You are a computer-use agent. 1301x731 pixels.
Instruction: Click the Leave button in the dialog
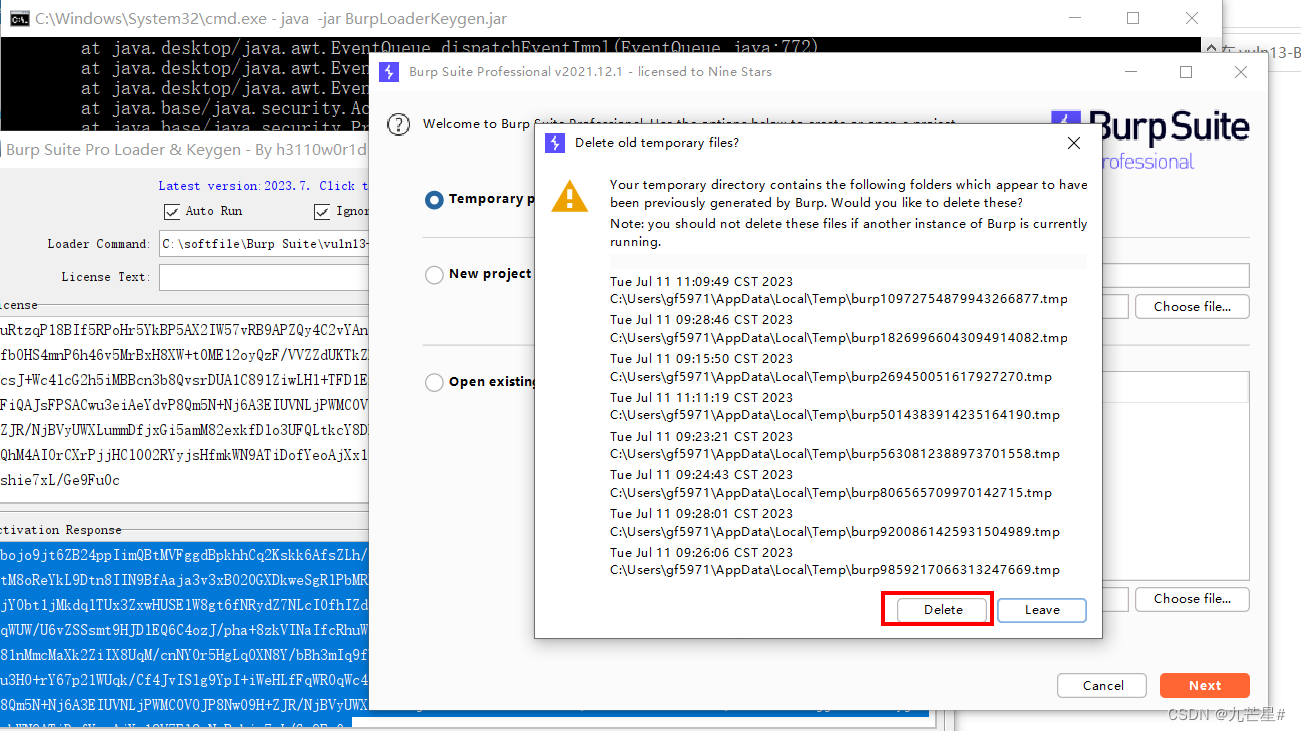1042,609
